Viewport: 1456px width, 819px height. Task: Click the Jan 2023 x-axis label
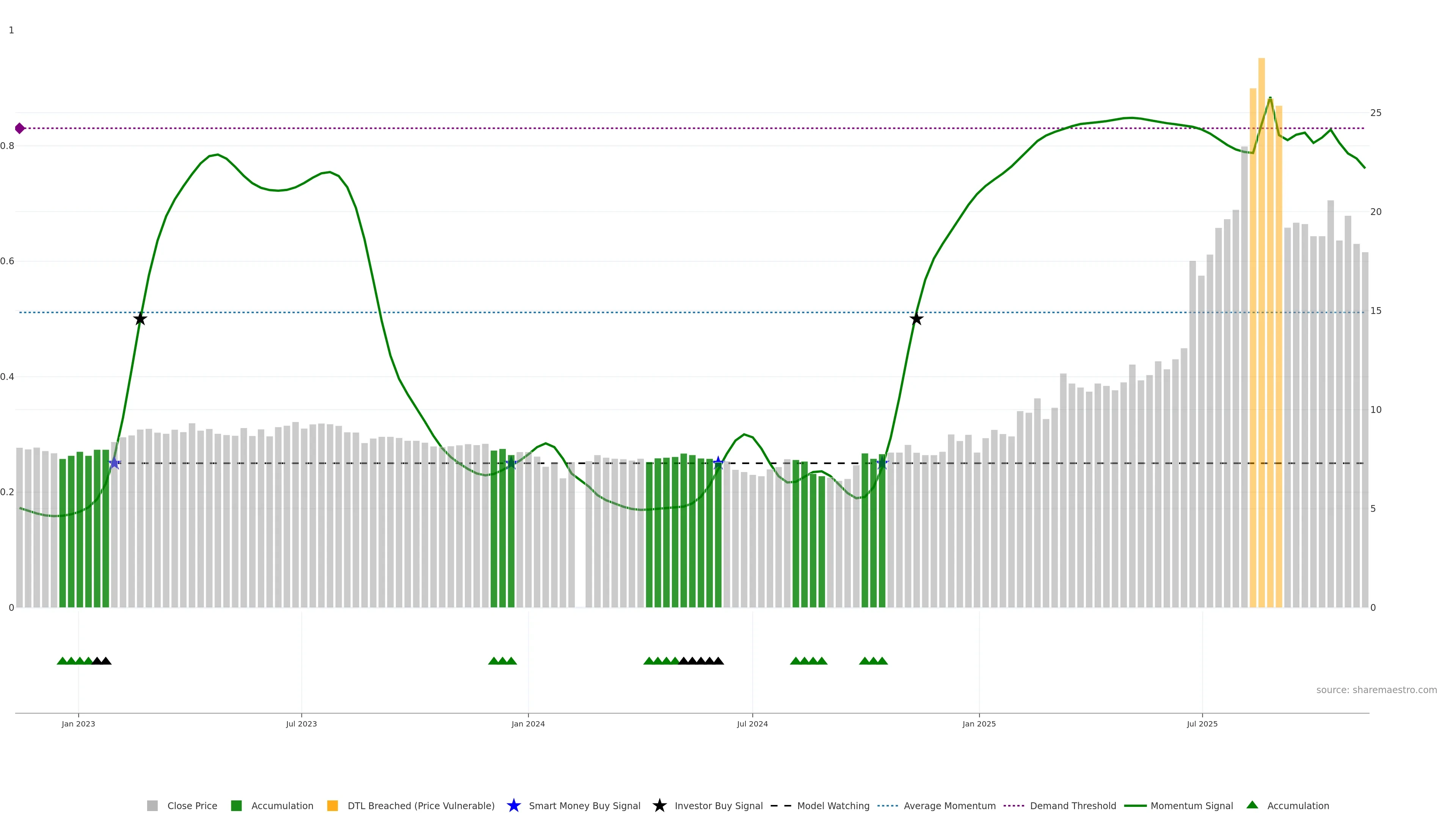point(78,724)
